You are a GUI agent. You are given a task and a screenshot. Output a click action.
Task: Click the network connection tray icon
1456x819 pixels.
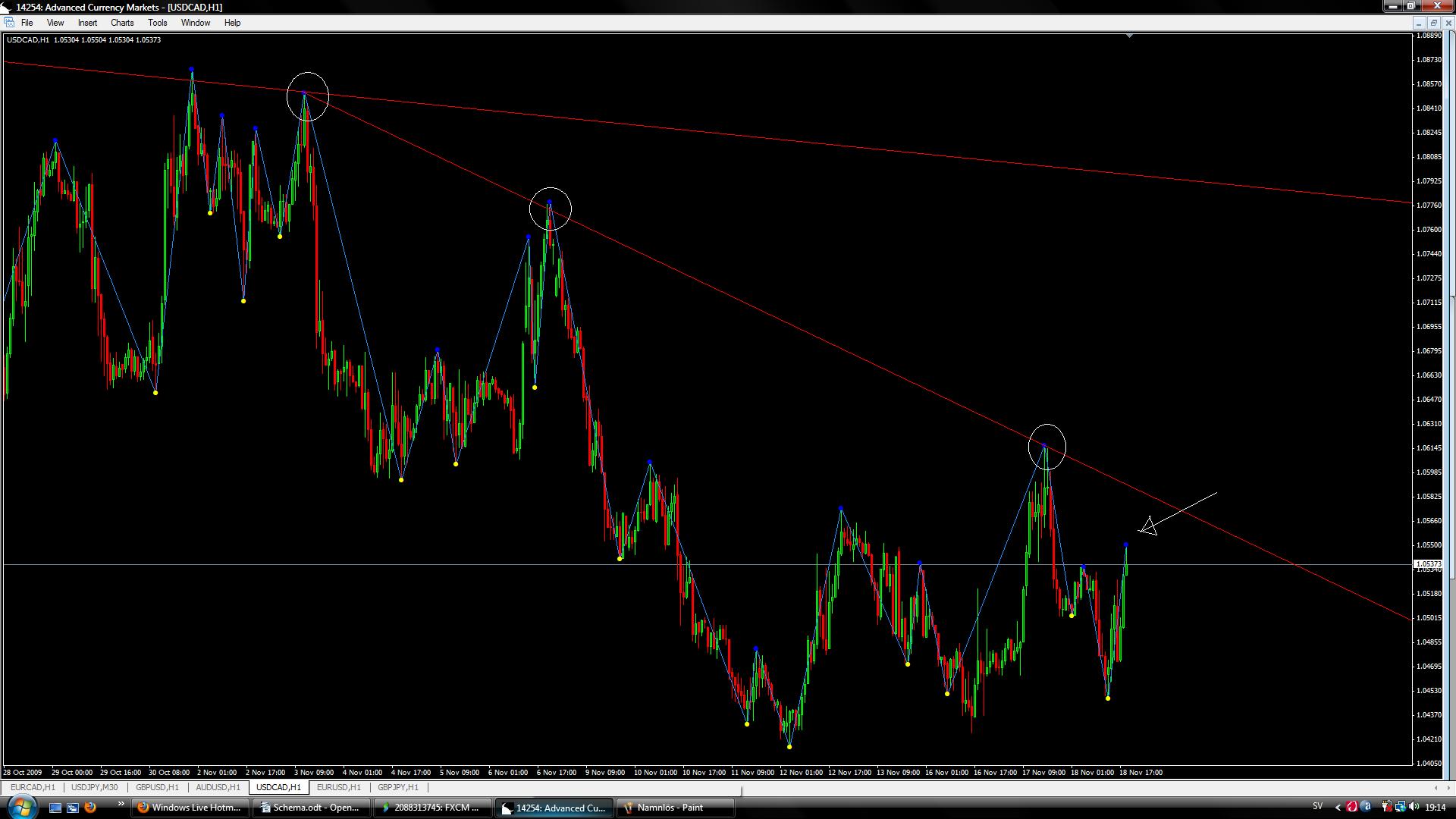pyautogui.click(x=1401, y=807)
